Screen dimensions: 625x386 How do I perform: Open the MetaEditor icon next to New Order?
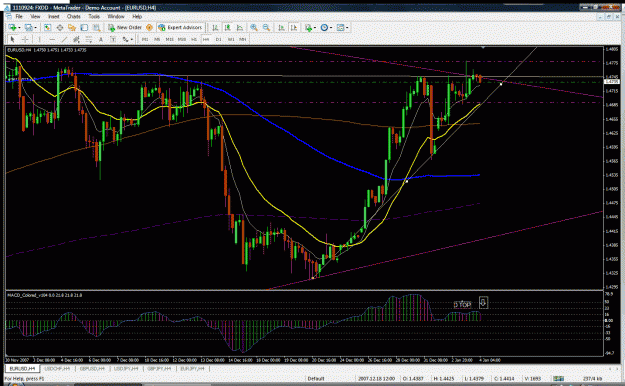pos(149,27)
